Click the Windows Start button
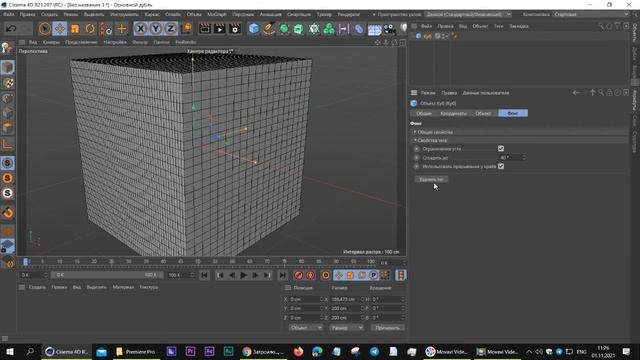640x360 pixels. [9, 352]
